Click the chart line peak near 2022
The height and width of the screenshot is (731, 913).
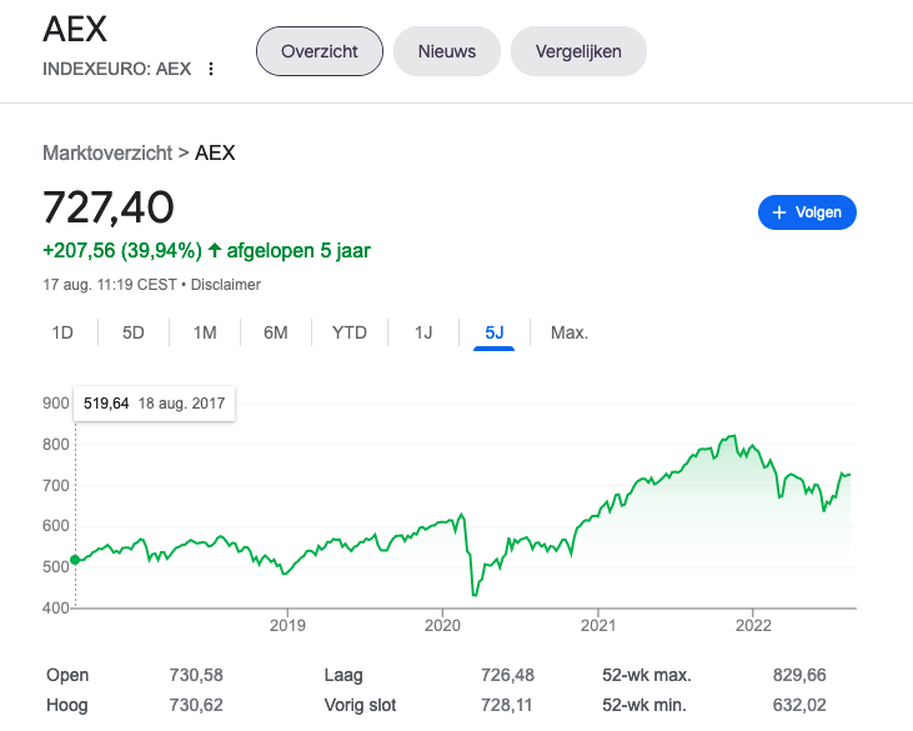pos(734,436)
